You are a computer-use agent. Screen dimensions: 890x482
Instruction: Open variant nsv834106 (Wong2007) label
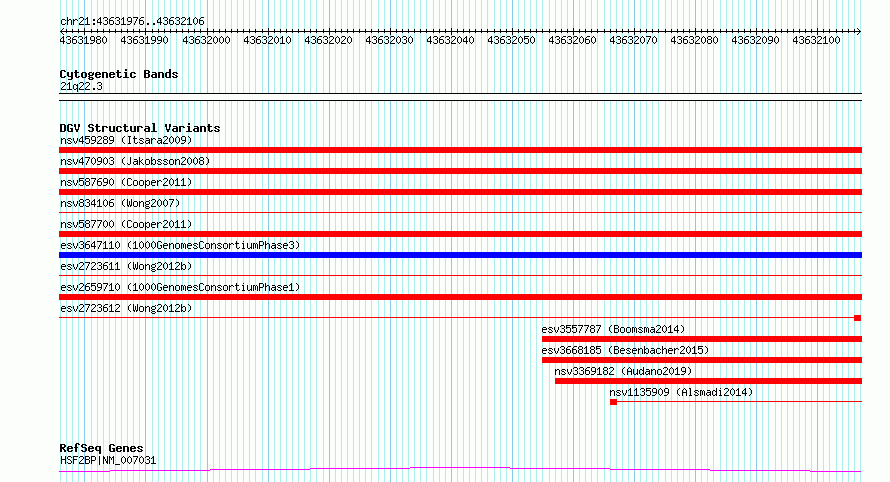(x=120, y=203)
